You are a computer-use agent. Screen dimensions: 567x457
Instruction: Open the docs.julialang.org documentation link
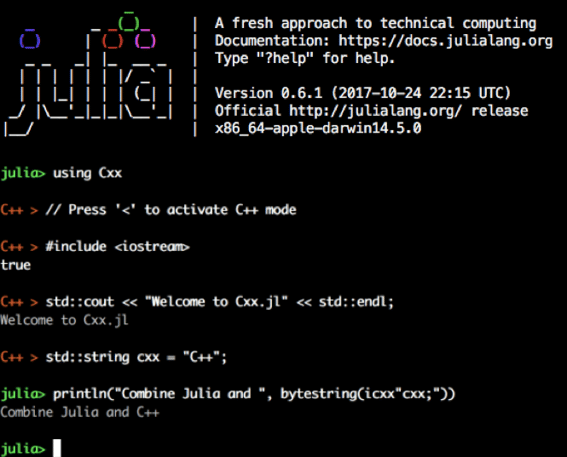point(445,40)
